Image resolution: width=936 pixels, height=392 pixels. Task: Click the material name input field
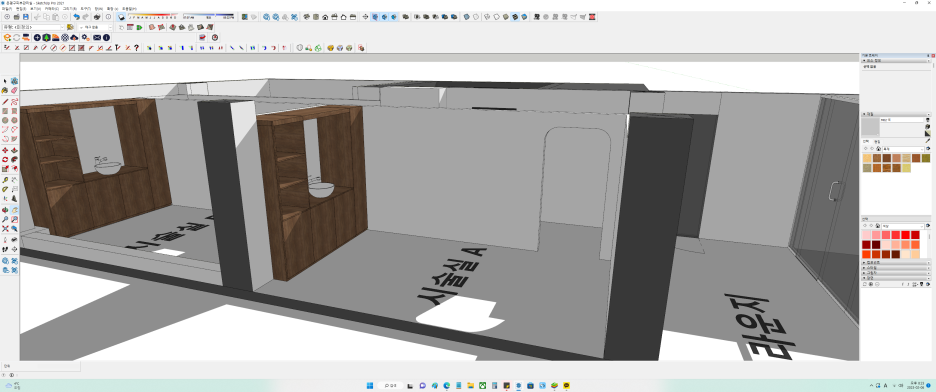coord(902,120)
